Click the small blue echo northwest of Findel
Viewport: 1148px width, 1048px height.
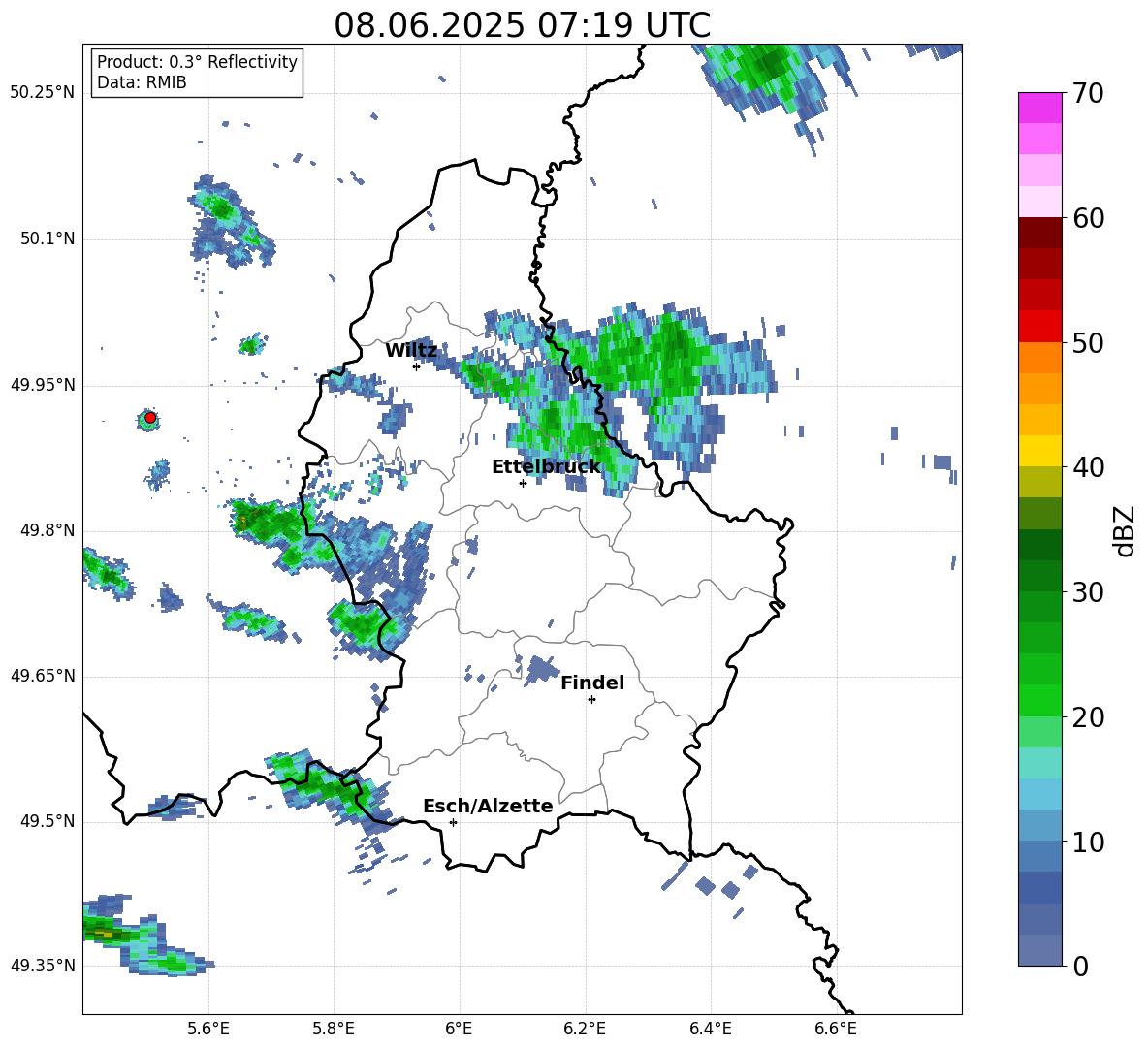[x=542, y=669]
